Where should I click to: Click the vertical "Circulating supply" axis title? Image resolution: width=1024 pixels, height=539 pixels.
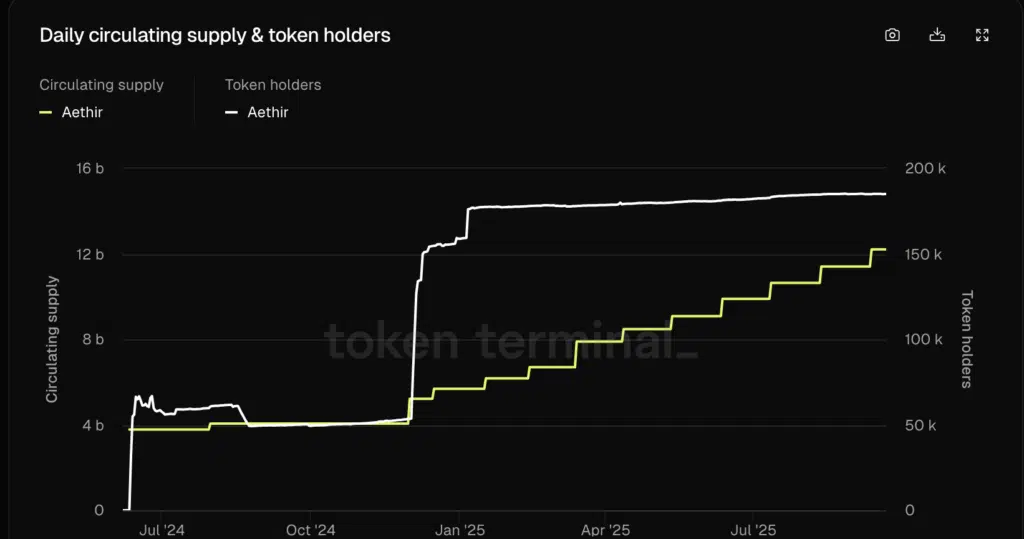pyautogui.click(x=53, y=339)
